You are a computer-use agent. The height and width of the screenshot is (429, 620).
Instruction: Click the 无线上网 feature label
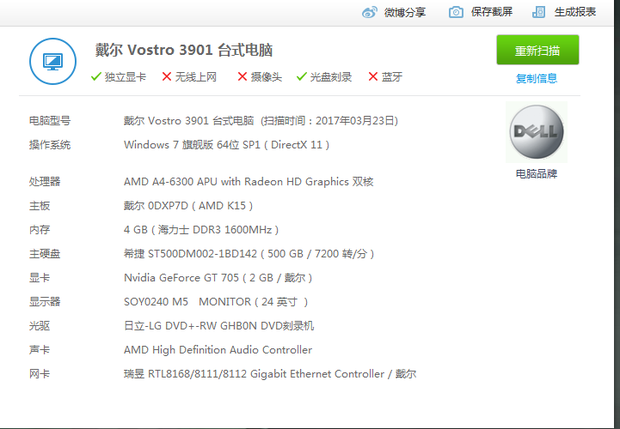point(196,77)
